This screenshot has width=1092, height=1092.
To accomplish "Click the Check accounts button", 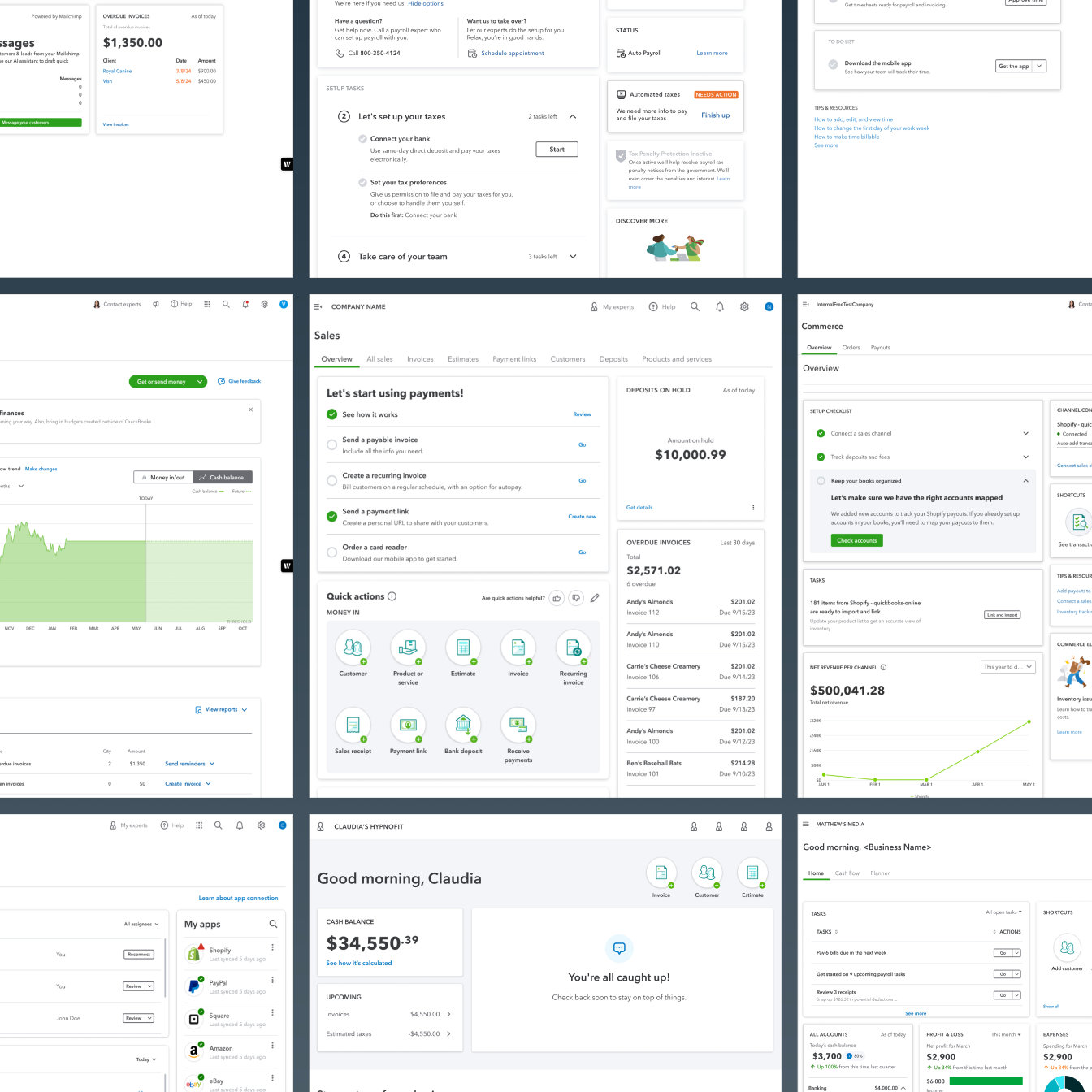I will [857, 540].
